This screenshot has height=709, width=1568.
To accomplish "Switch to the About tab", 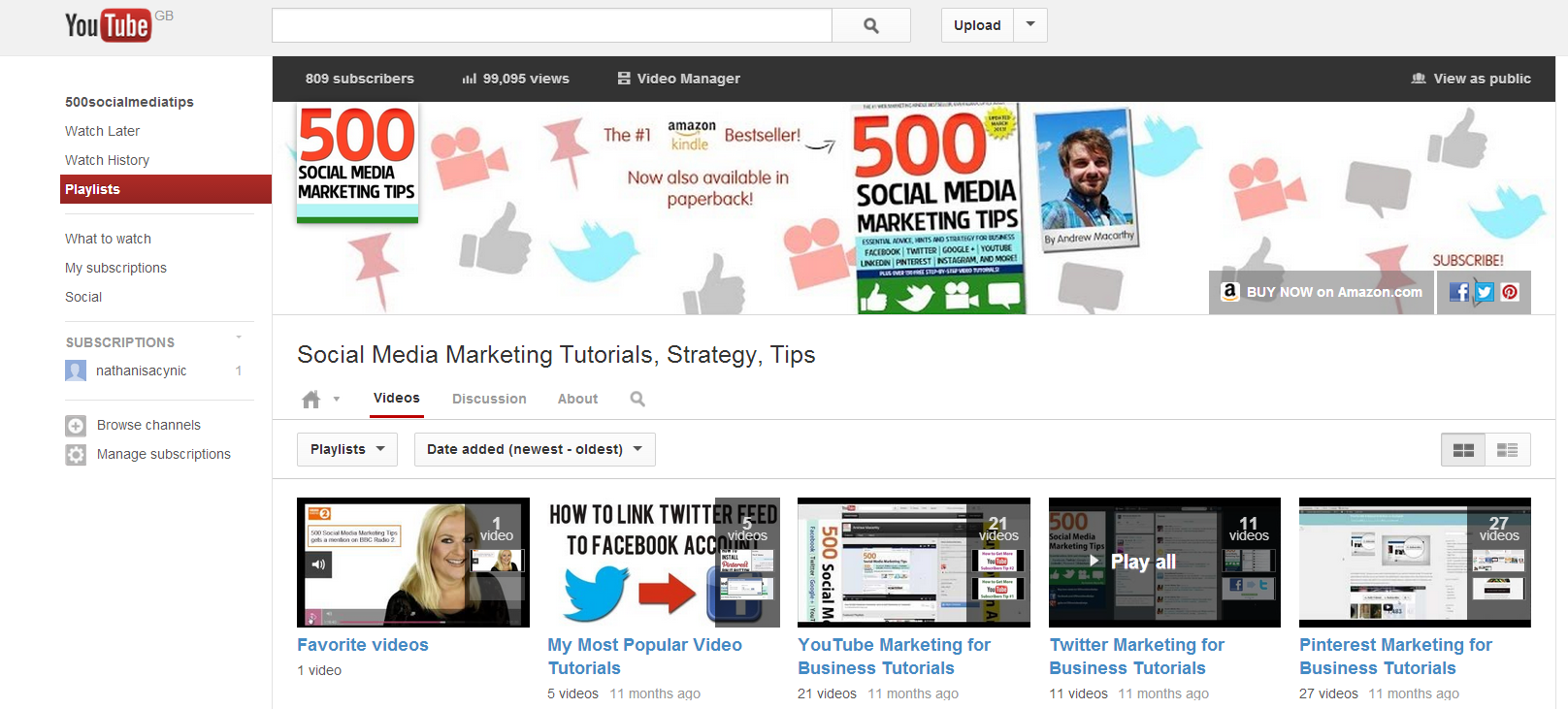I will (577, 399).
